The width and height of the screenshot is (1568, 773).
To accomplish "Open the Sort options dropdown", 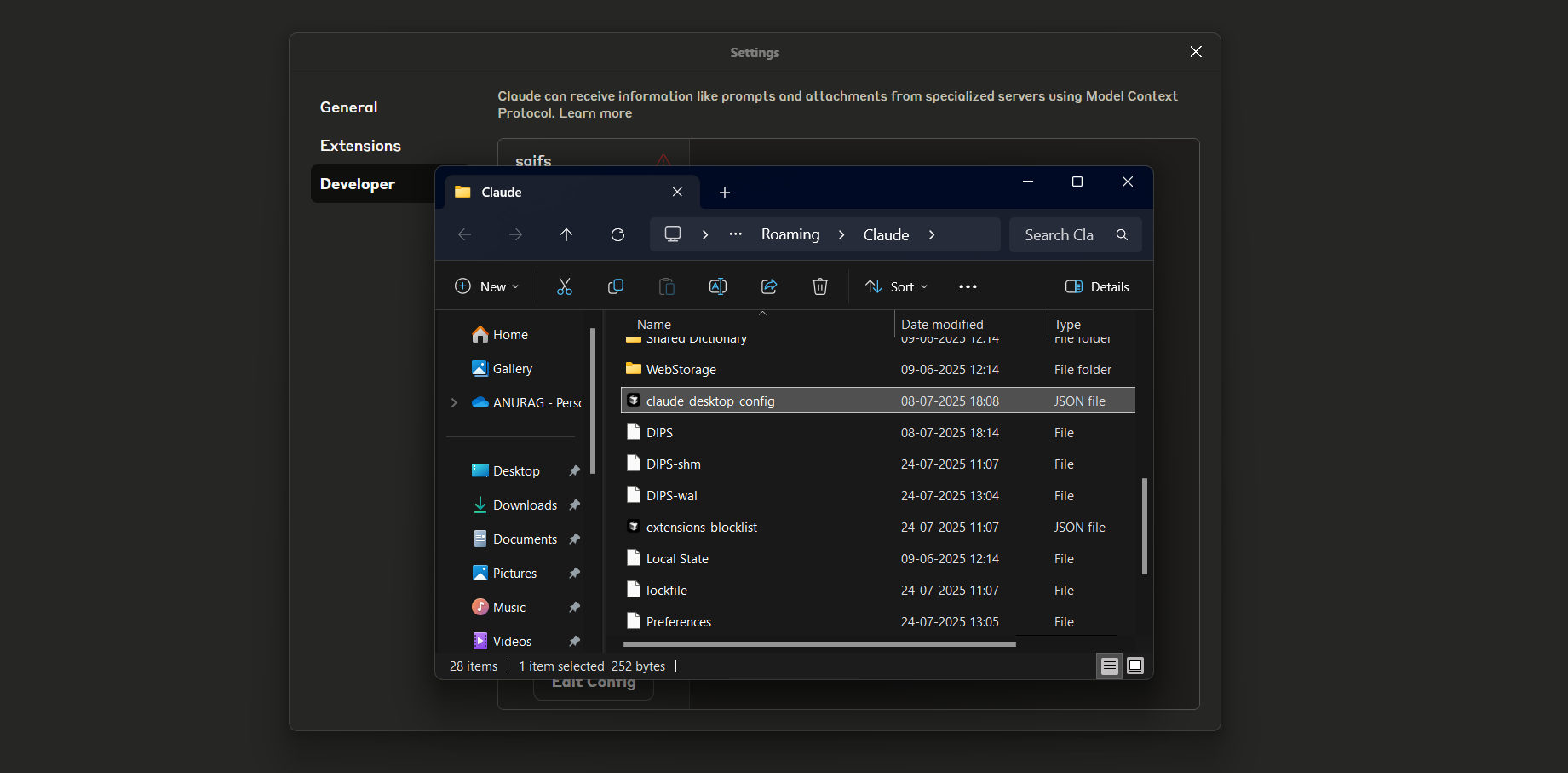I will tap(897, 286).
